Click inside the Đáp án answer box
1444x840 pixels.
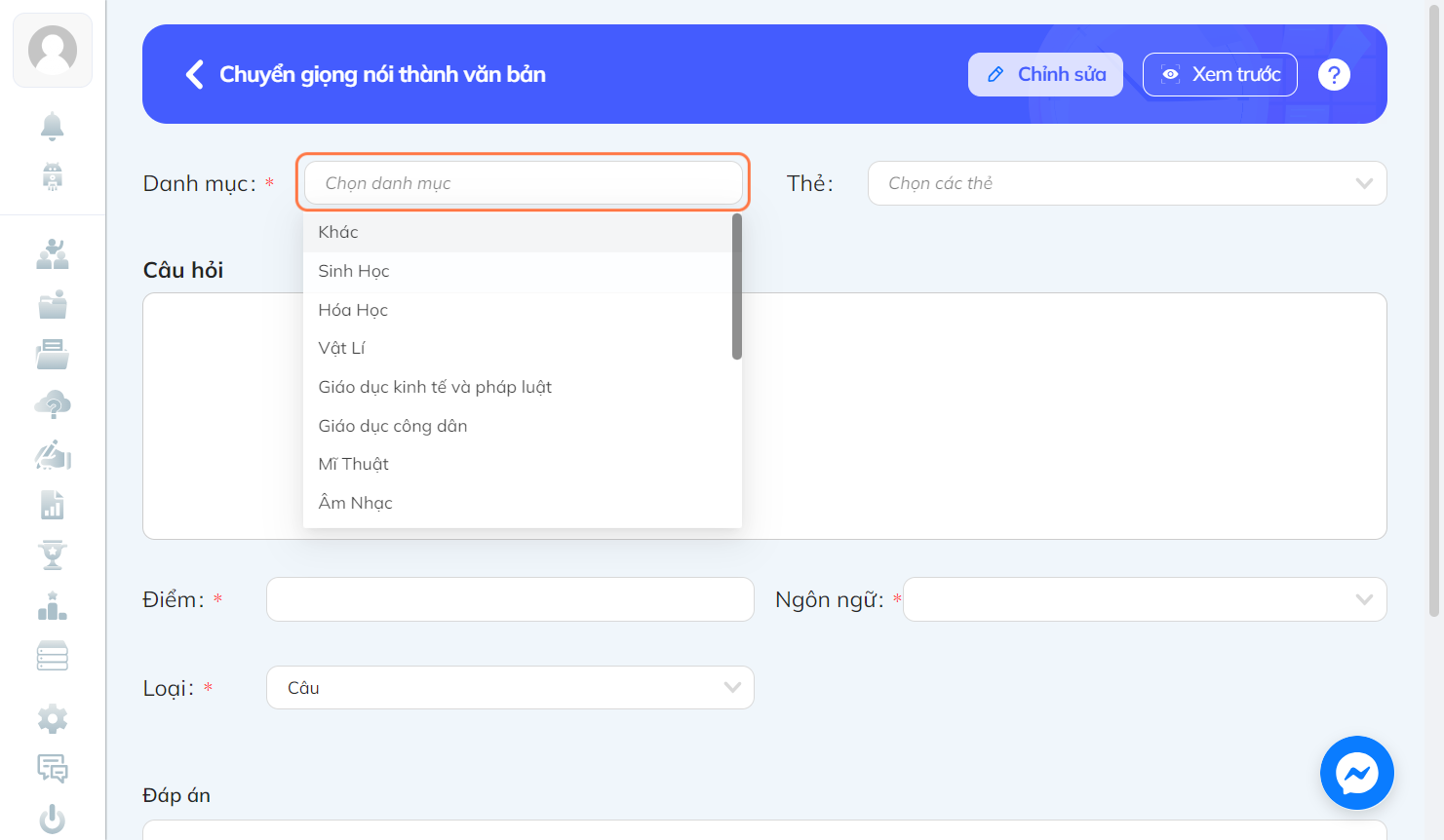[764, 829]
